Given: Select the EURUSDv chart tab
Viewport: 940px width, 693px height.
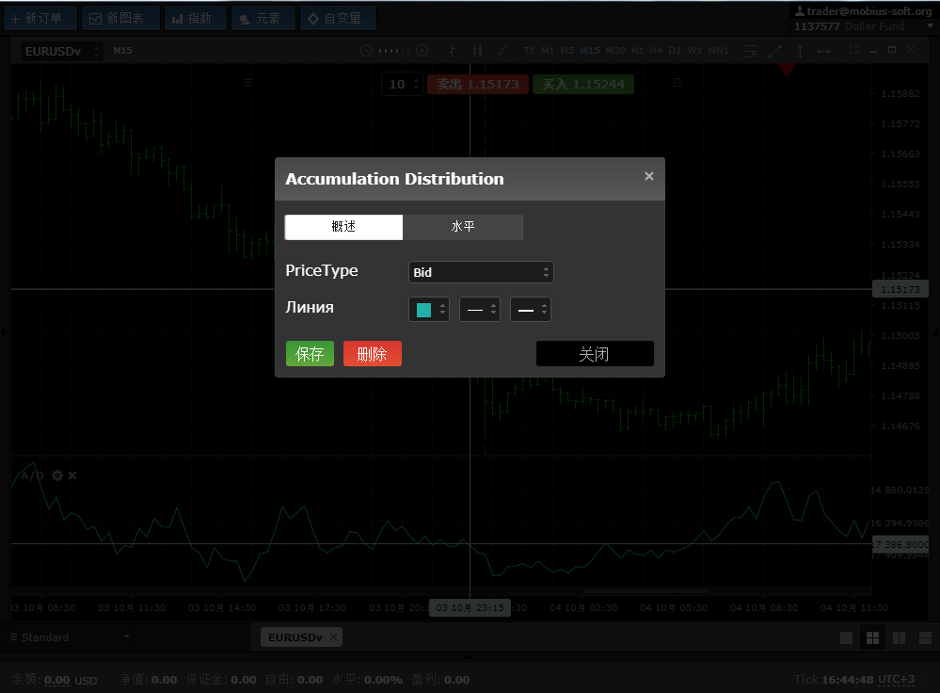Looking at the screenshot, I should pyautogui.click(x=295, y=637).
